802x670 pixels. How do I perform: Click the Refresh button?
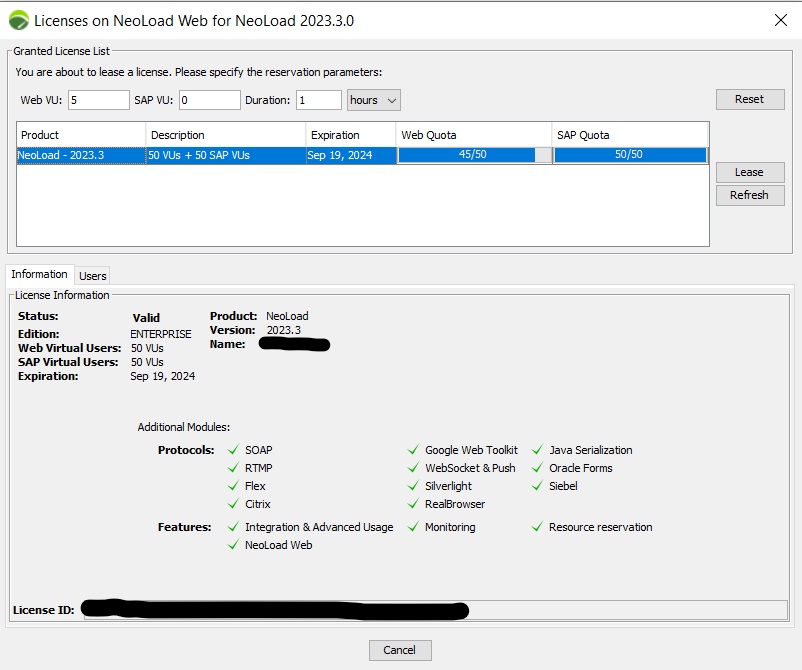coord(749,195)
